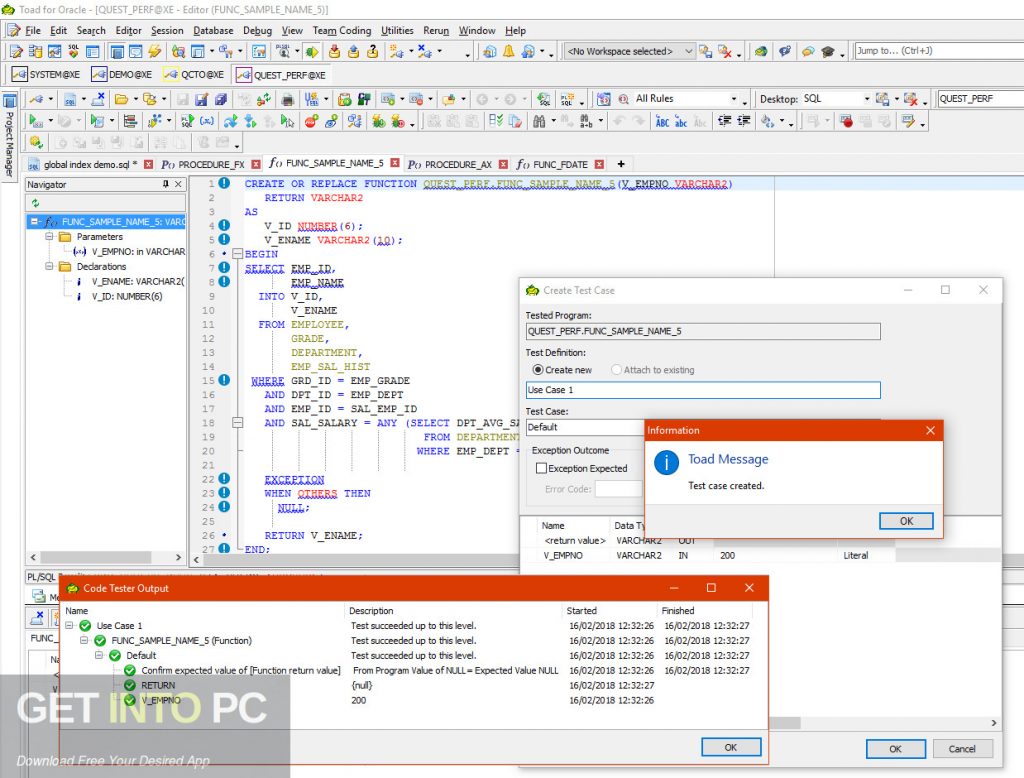The width and height of the screenshot is (1024, 778).
Task: Add a new editor tab with plus icon
Action: (x=621, y=164)
